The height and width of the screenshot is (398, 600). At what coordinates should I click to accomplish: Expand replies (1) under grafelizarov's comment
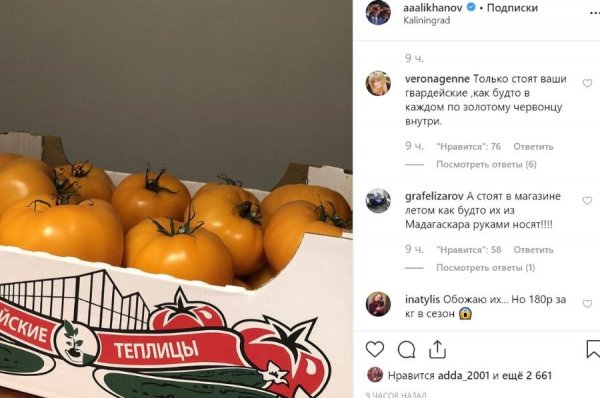tap(486, 268)
